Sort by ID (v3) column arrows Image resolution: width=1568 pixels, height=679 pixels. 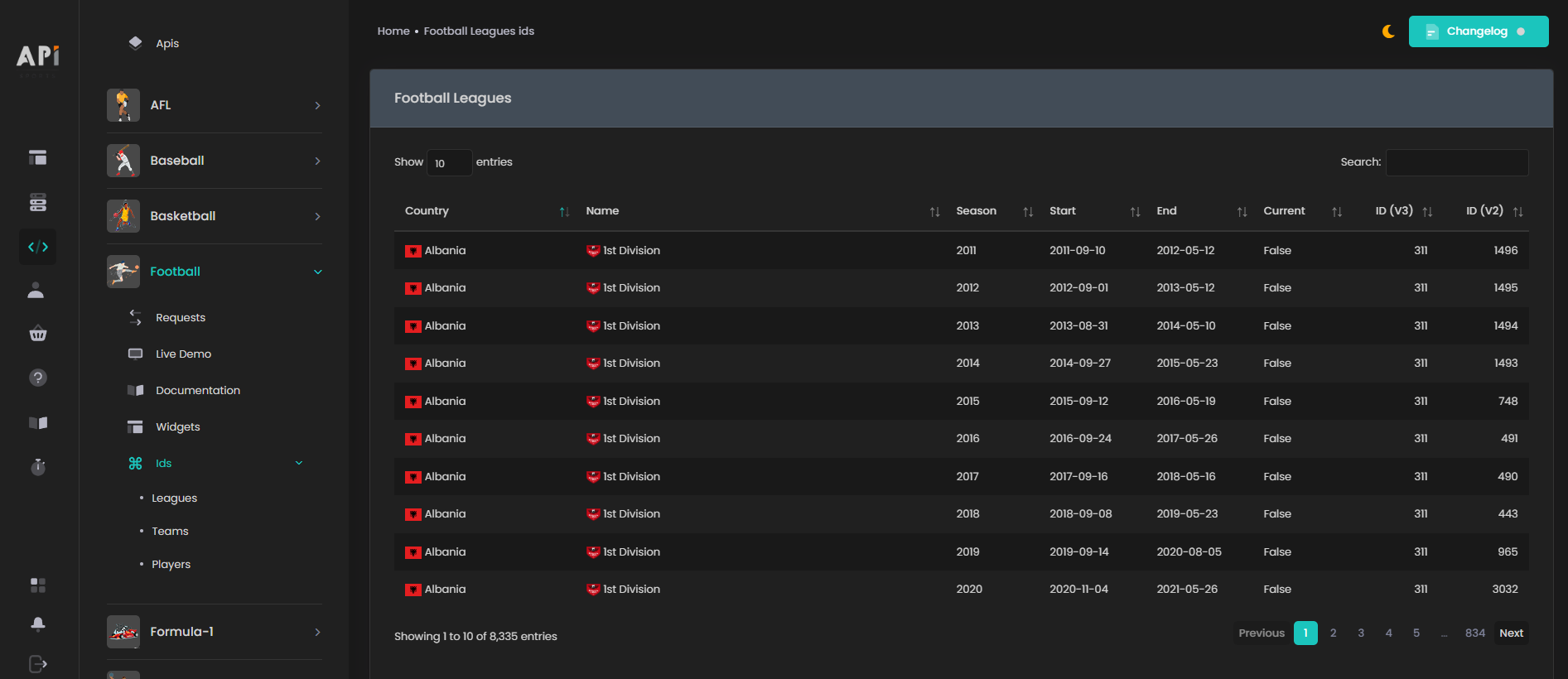[x=1427, y=212]
